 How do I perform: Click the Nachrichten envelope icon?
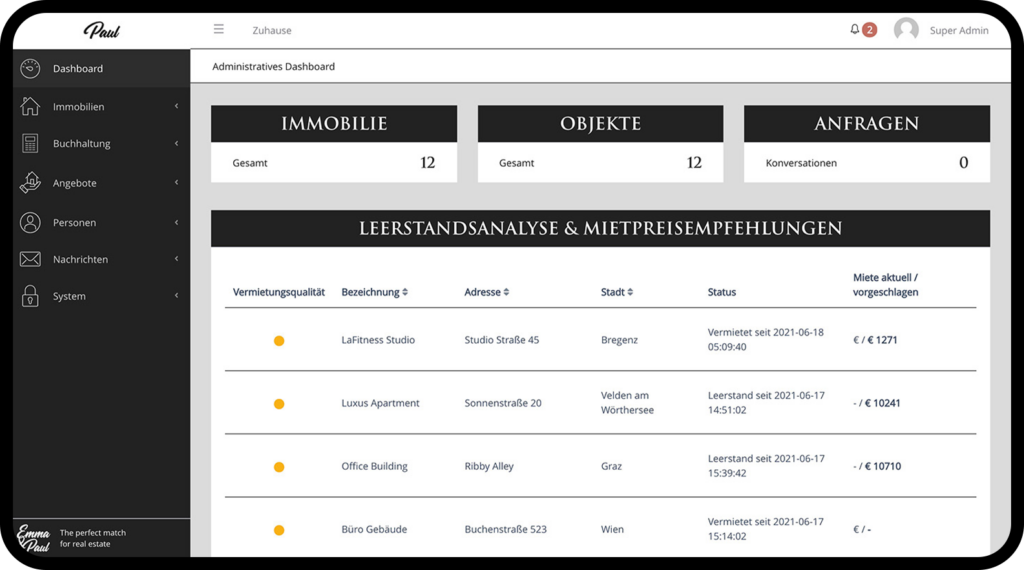[x=30, y=259]
